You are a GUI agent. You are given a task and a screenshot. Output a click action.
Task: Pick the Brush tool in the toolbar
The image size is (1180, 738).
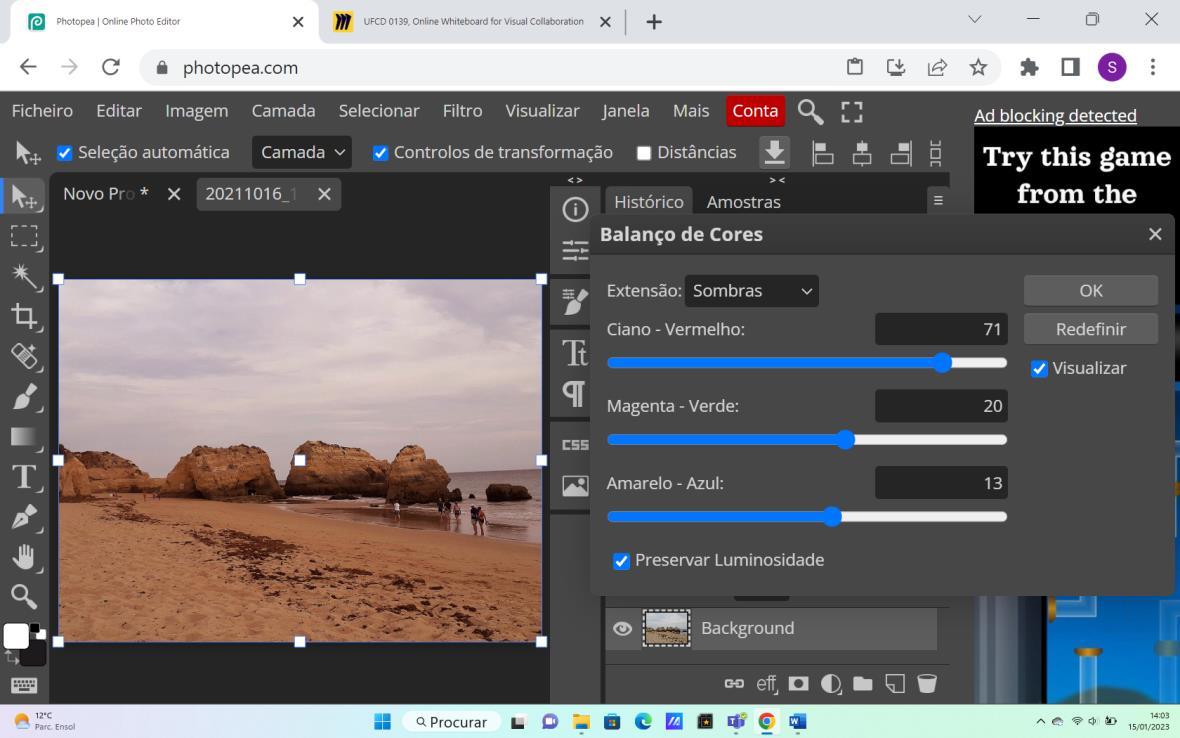point(24,397)
